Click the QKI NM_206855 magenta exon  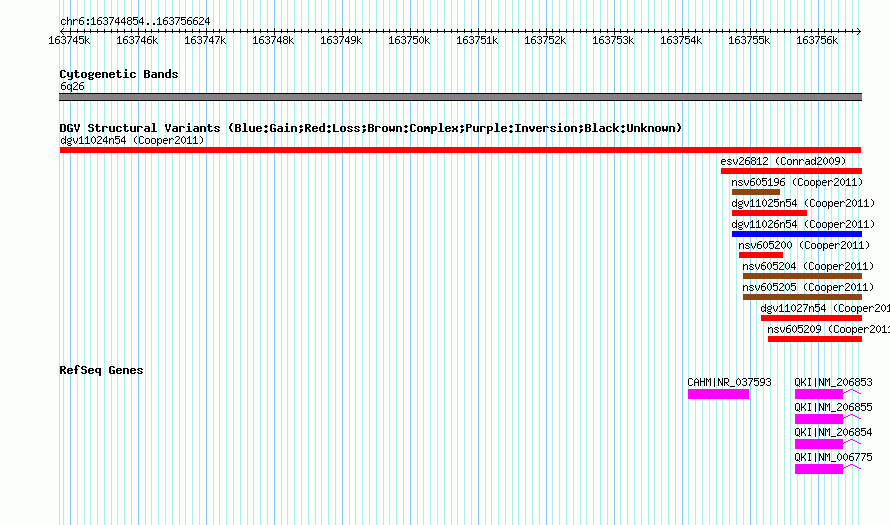(818, 419)
